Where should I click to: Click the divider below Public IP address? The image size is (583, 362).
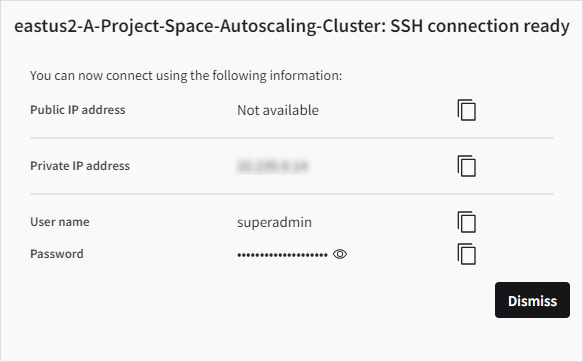tap(292, 138)
